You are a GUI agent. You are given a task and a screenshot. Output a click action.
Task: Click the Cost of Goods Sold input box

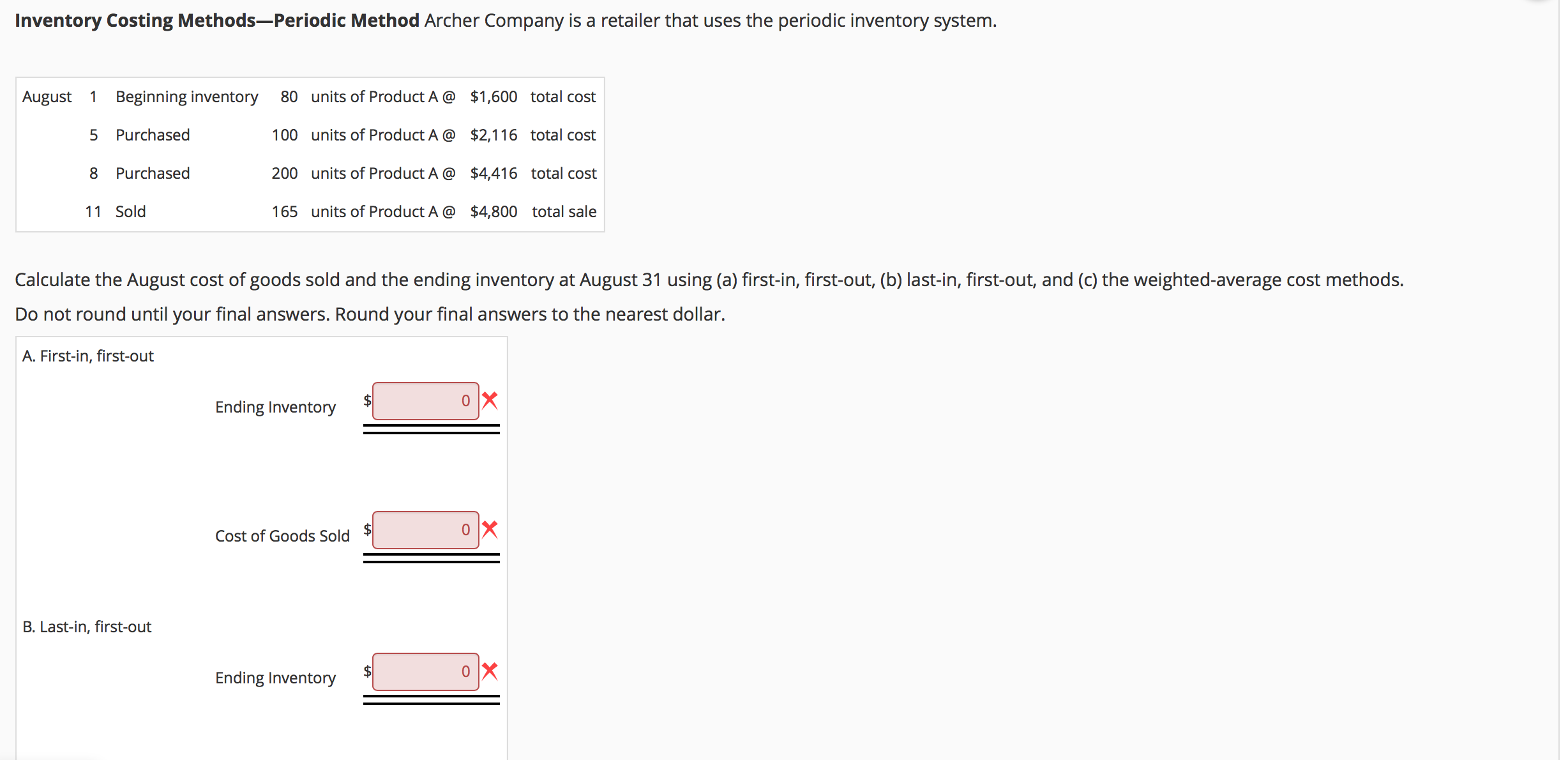[425, 529]
